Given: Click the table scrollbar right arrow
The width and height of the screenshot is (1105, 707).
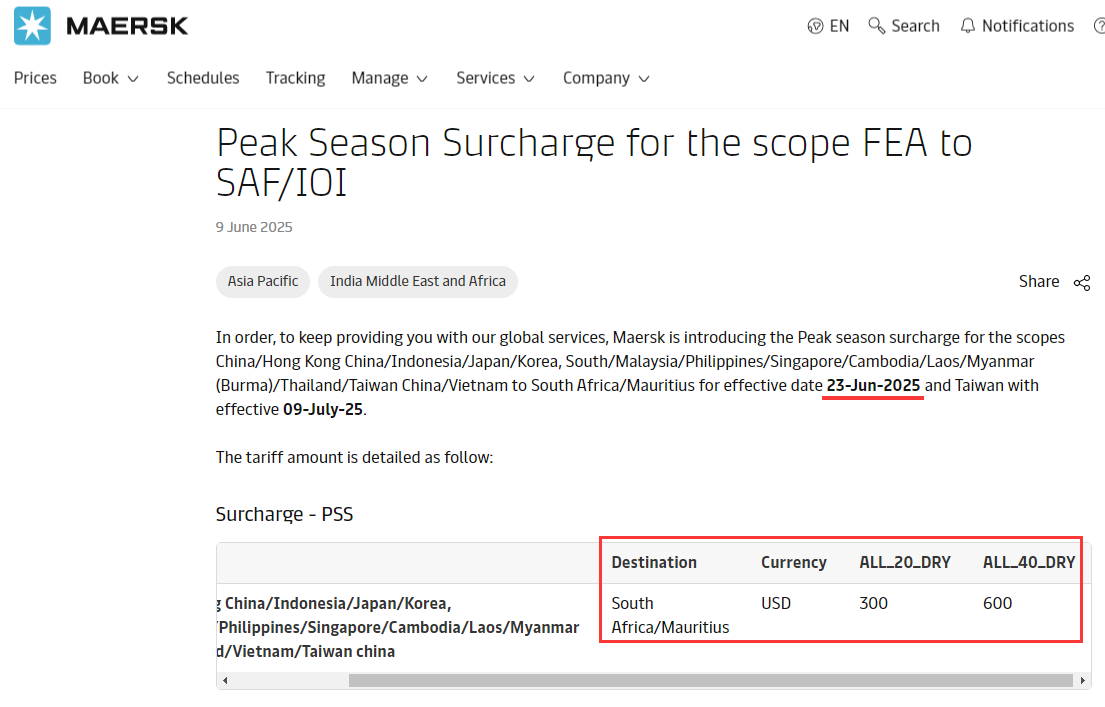Looking at the screenshot, I should pos(1083,681).
